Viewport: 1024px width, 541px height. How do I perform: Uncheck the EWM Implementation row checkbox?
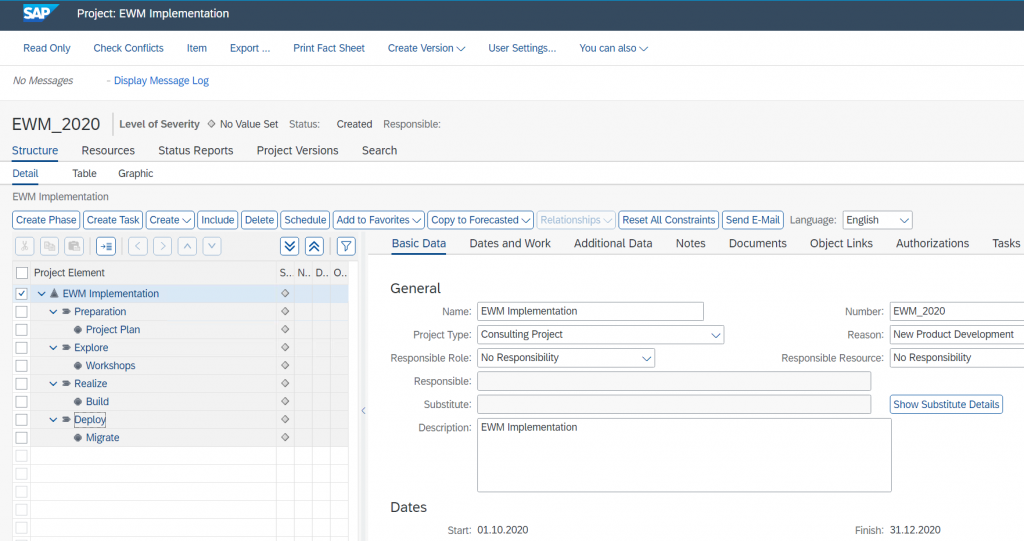point(22,294)
